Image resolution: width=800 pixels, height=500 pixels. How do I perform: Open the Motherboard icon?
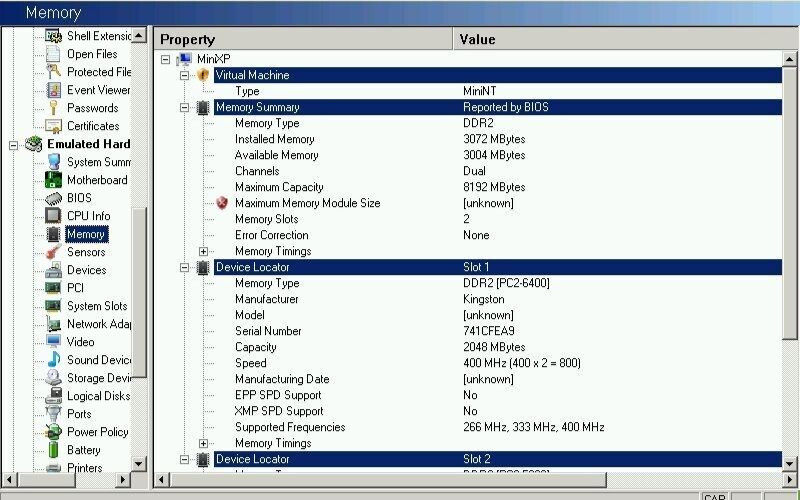[x=53, y=180]
